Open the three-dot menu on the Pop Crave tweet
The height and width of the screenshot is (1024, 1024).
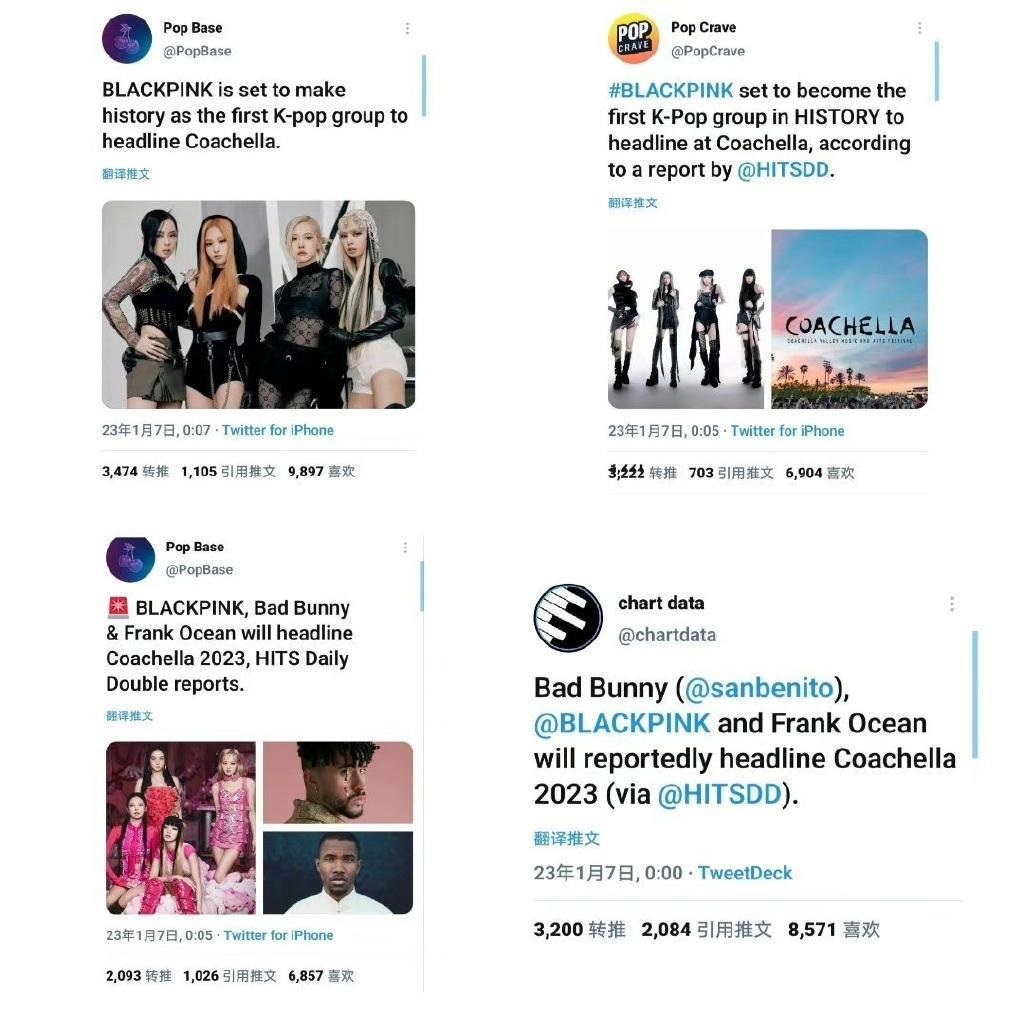click(x=920, y=27)
